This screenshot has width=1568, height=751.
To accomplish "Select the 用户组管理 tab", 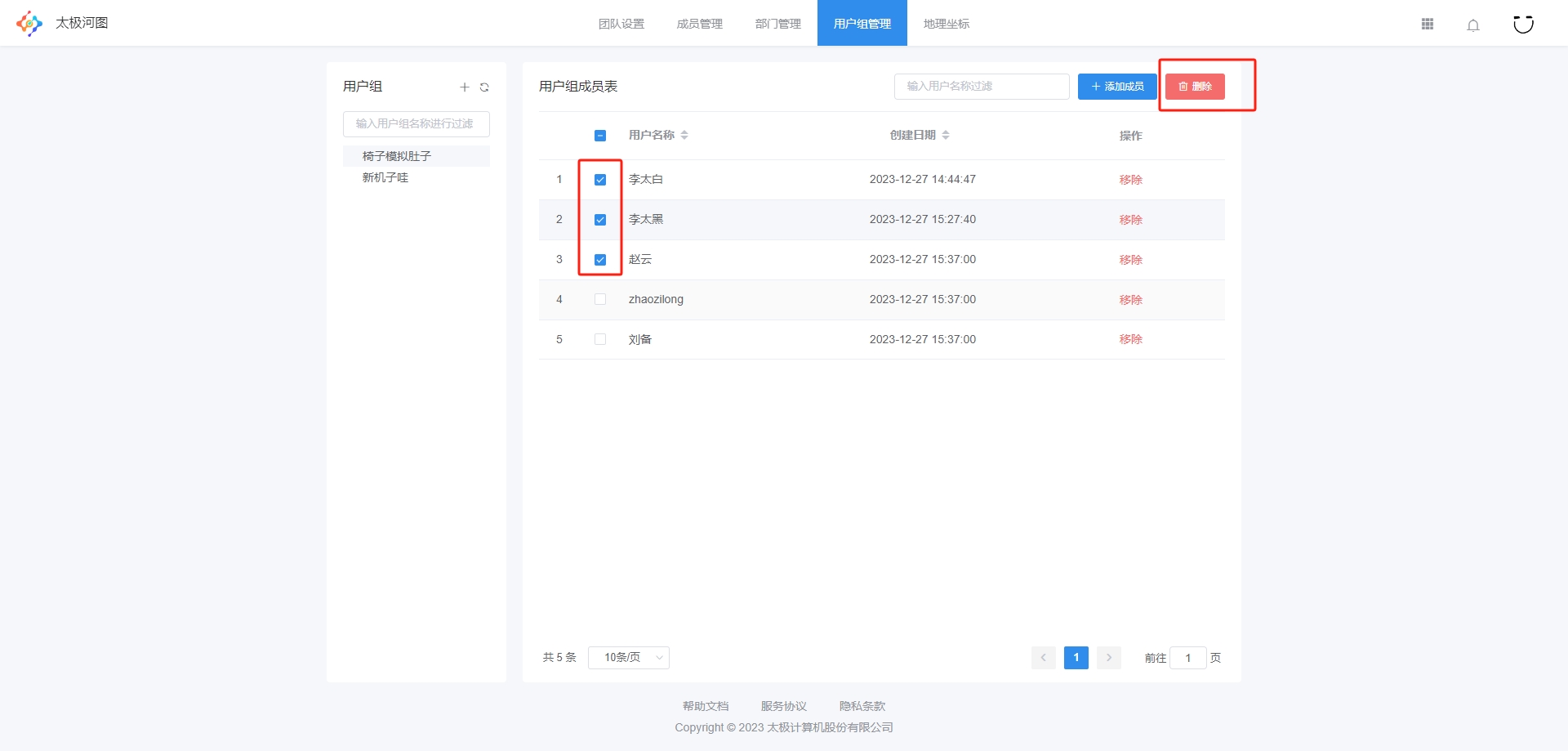I will [x=862, y=24].
